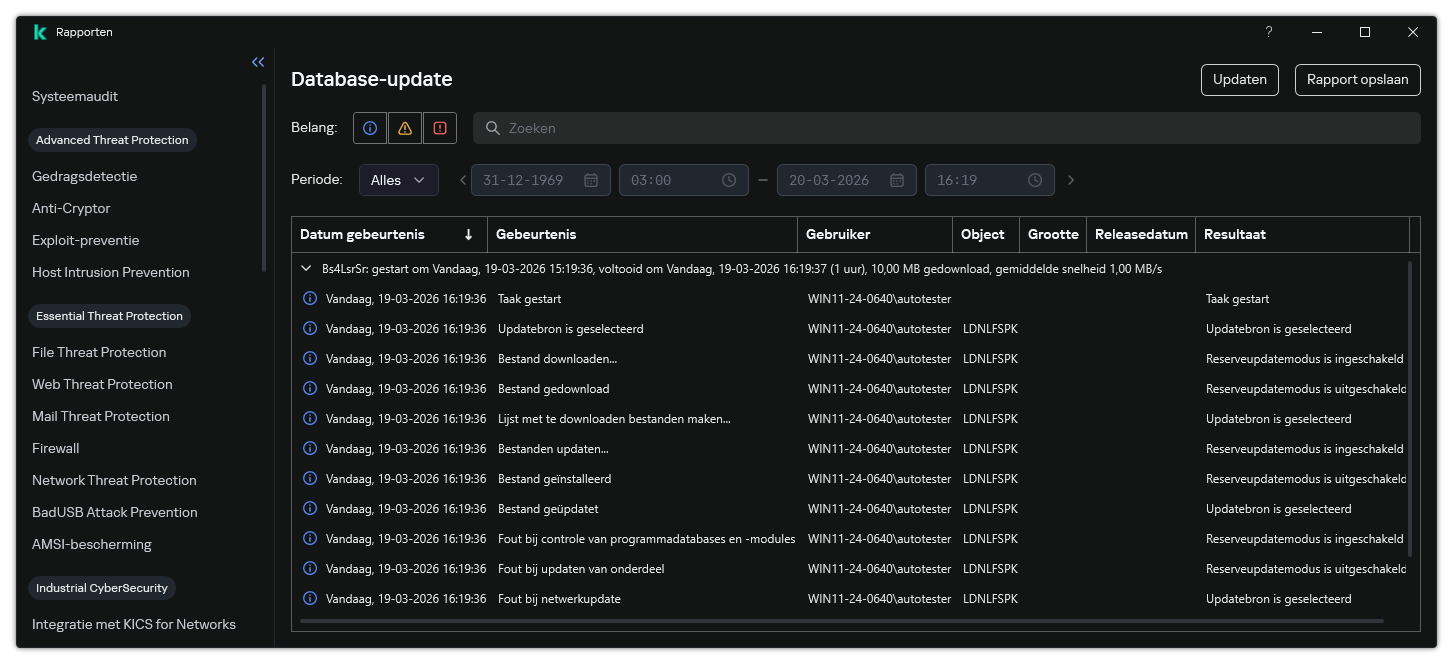Open help with the question mark icon
This screenshot has height=664, width=1453.
[1269, 32]
